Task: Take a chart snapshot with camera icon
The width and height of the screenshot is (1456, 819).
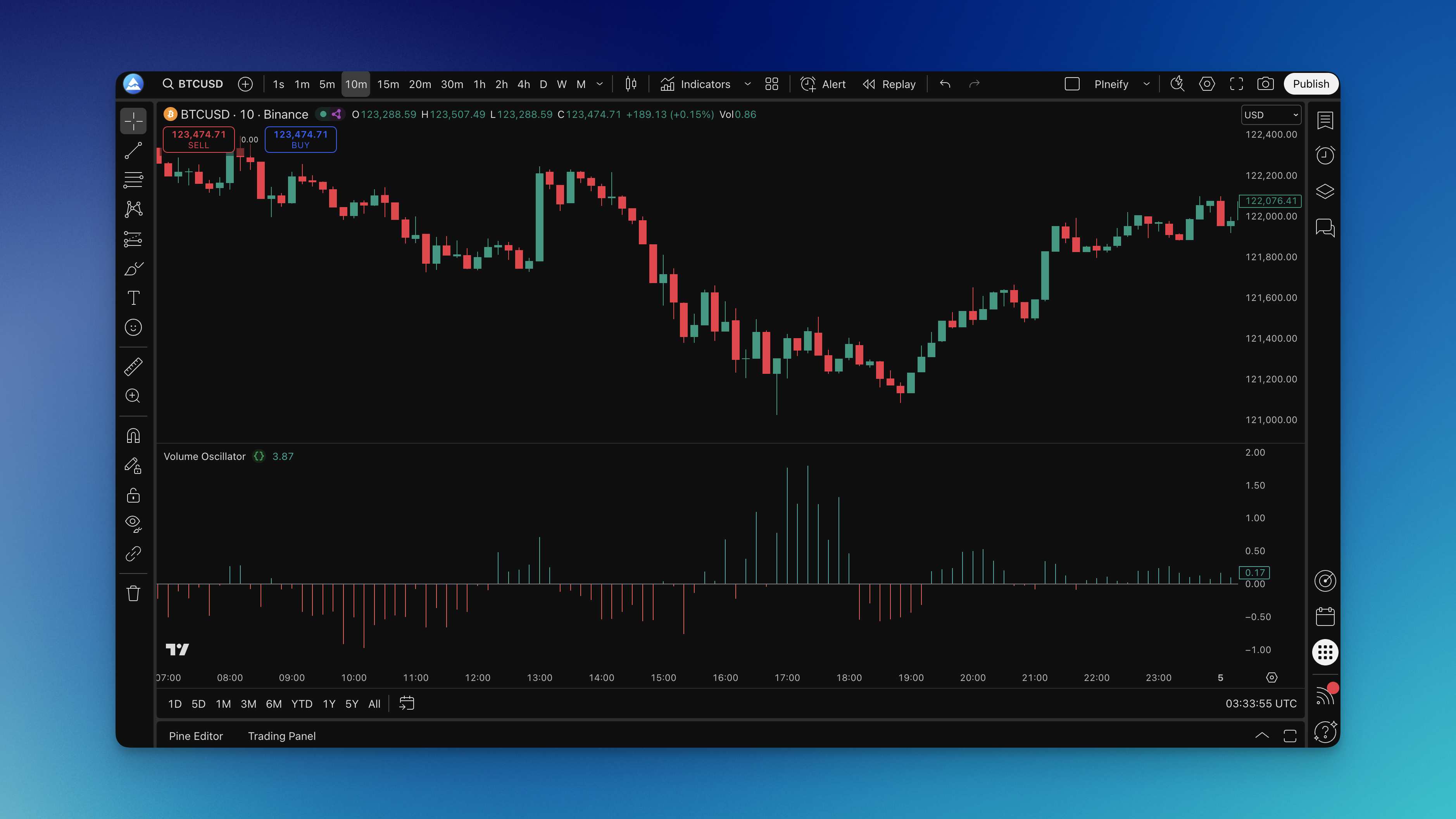Action: coord(1265,84)
